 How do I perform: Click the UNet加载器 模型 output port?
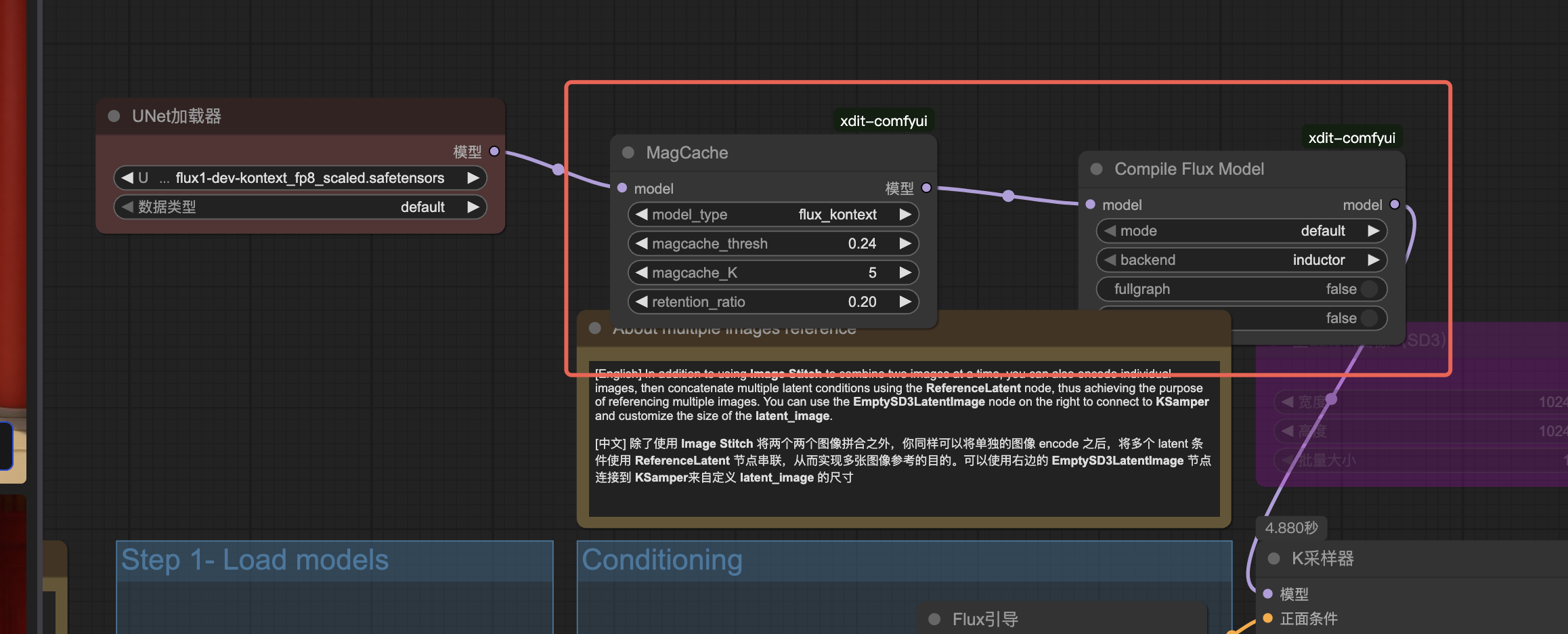pos(494,151)
